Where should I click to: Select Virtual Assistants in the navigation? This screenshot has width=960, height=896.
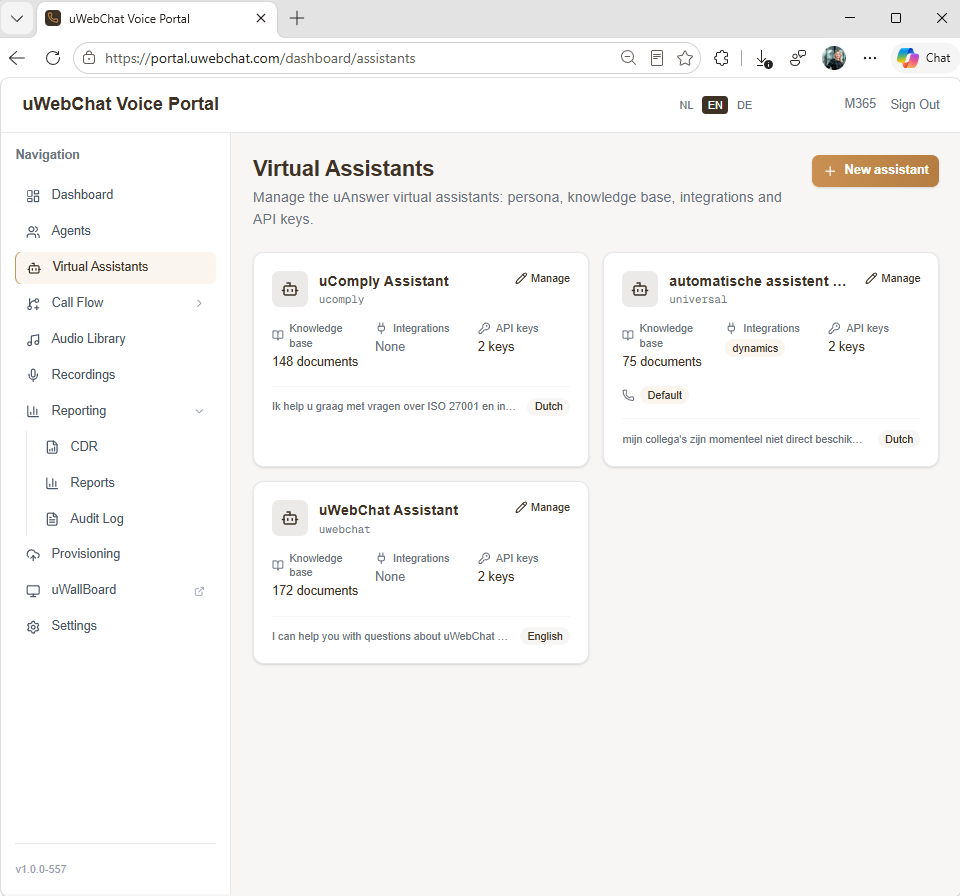(115, 267)
